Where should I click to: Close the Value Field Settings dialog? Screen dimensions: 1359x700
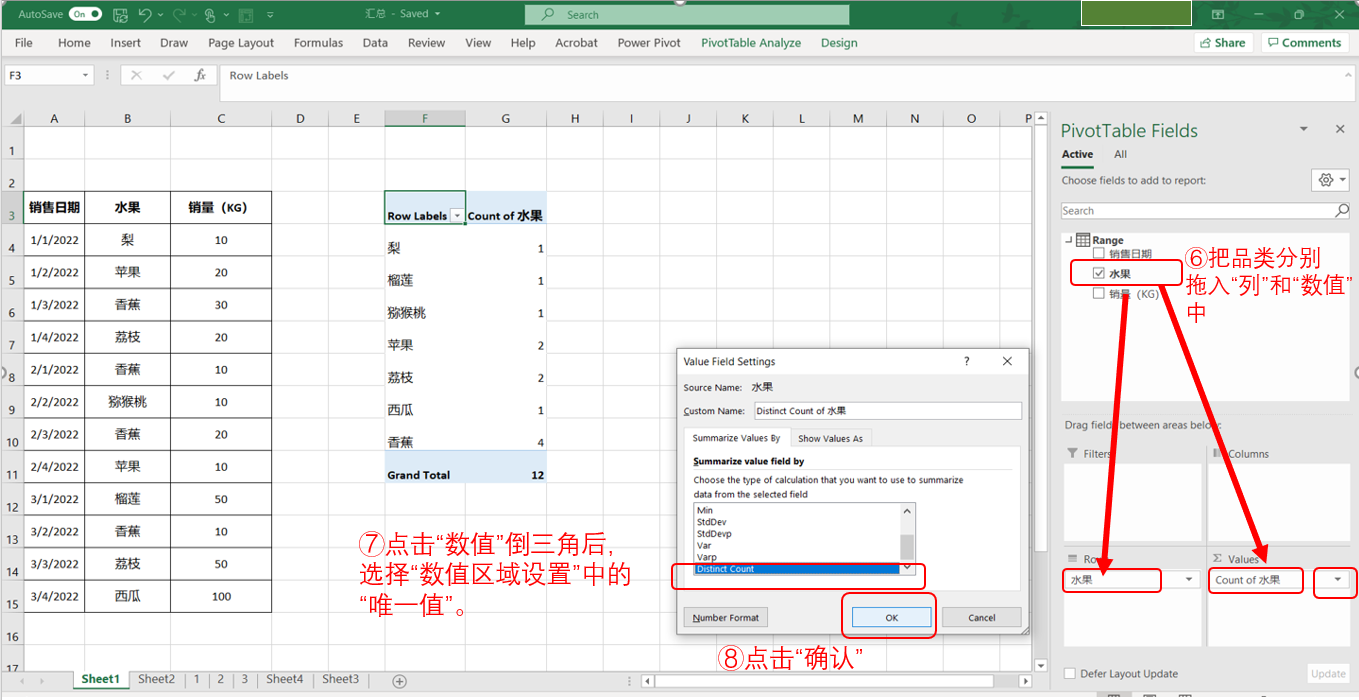click(1007, 362)
